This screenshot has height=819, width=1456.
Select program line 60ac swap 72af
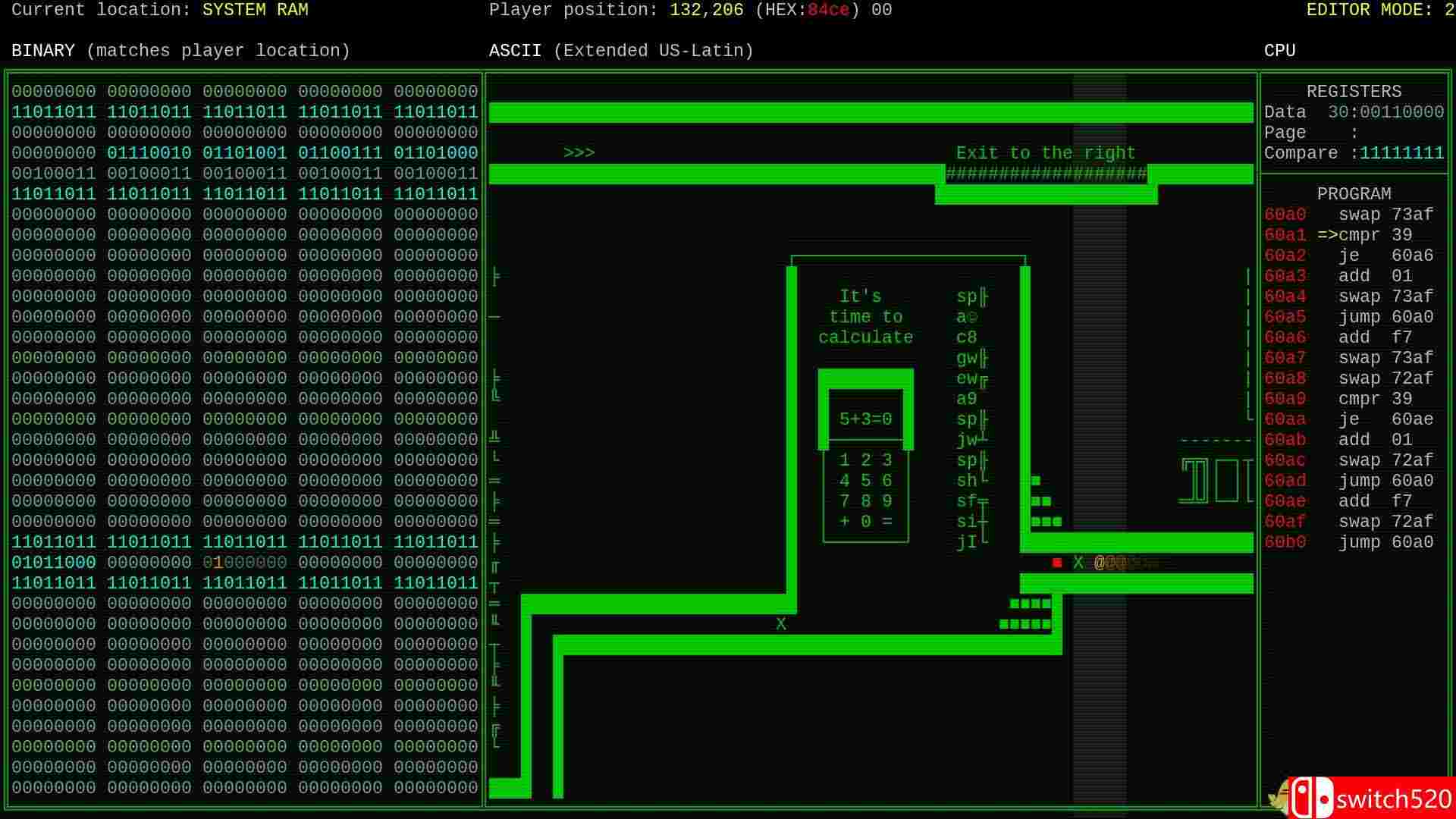[1349, 460]
